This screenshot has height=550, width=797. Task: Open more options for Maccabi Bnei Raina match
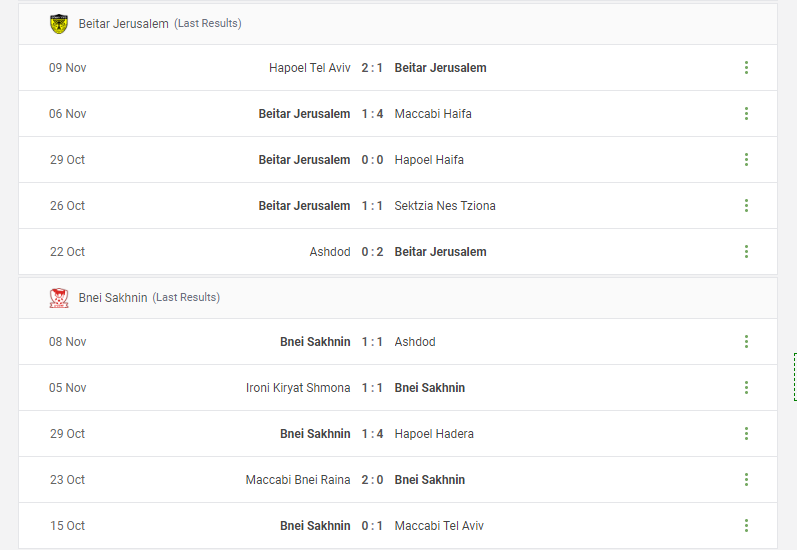pos(746,480)
